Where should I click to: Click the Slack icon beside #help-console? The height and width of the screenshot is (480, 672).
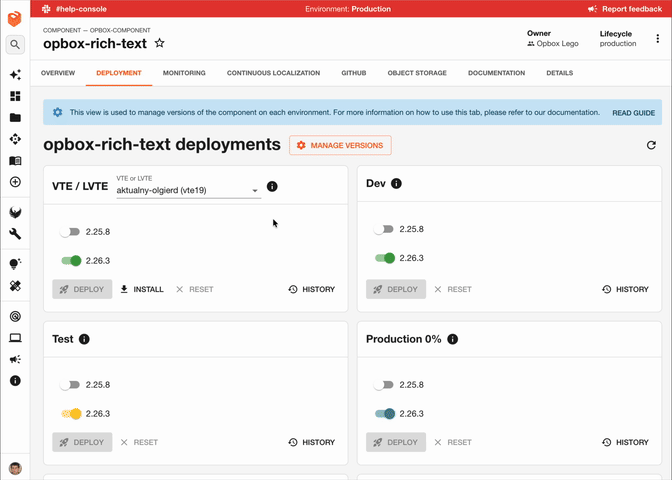tap(46, 9)
